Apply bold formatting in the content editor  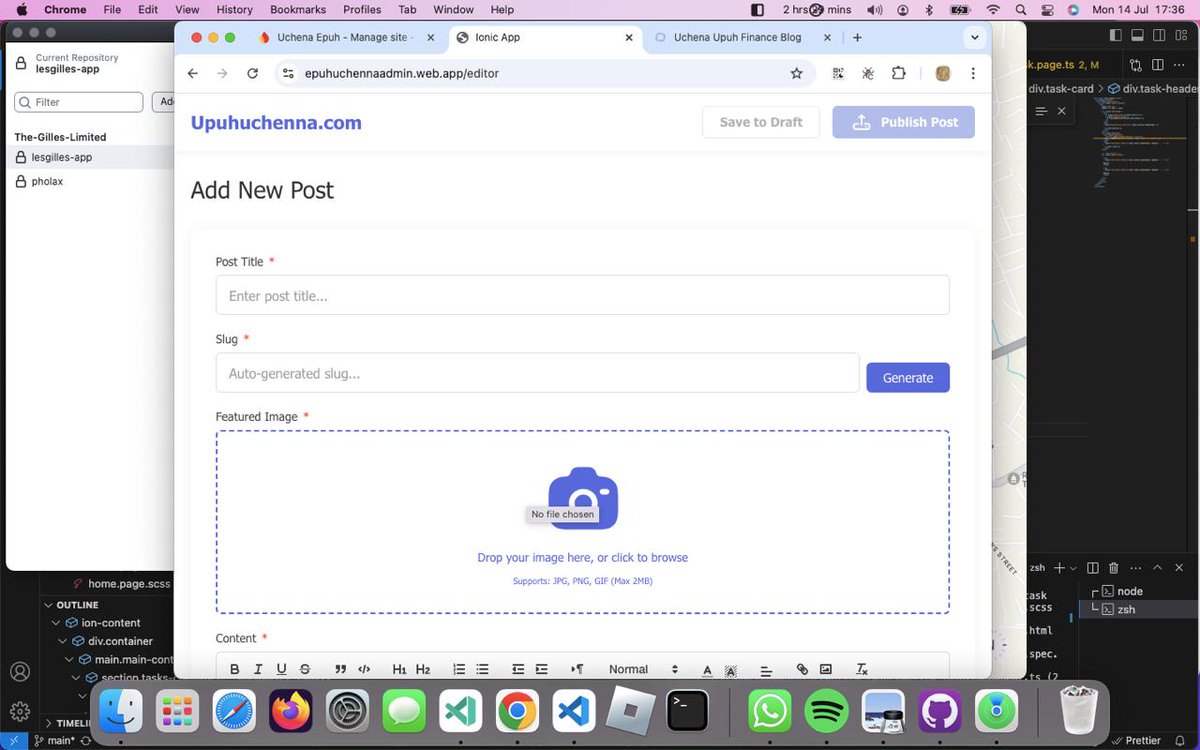[x=235, y=669]
